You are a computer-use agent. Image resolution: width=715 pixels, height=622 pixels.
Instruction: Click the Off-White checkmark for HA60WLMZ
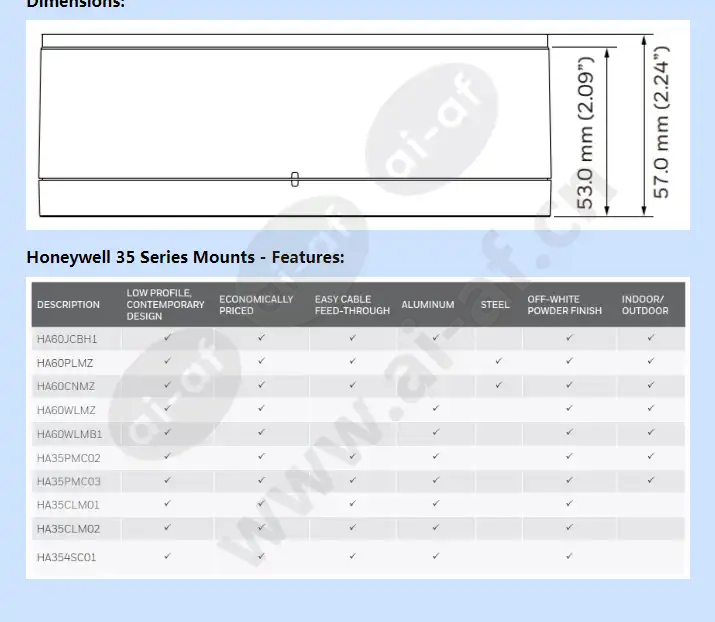(x=569, y=408)
